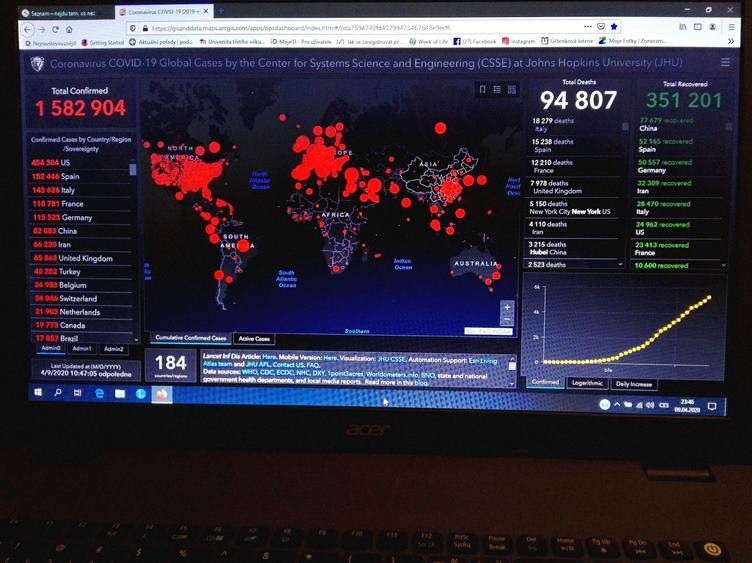Screen dimensions: 752x563
Task: Toggle the blue bookmark star
Action: 613,26
